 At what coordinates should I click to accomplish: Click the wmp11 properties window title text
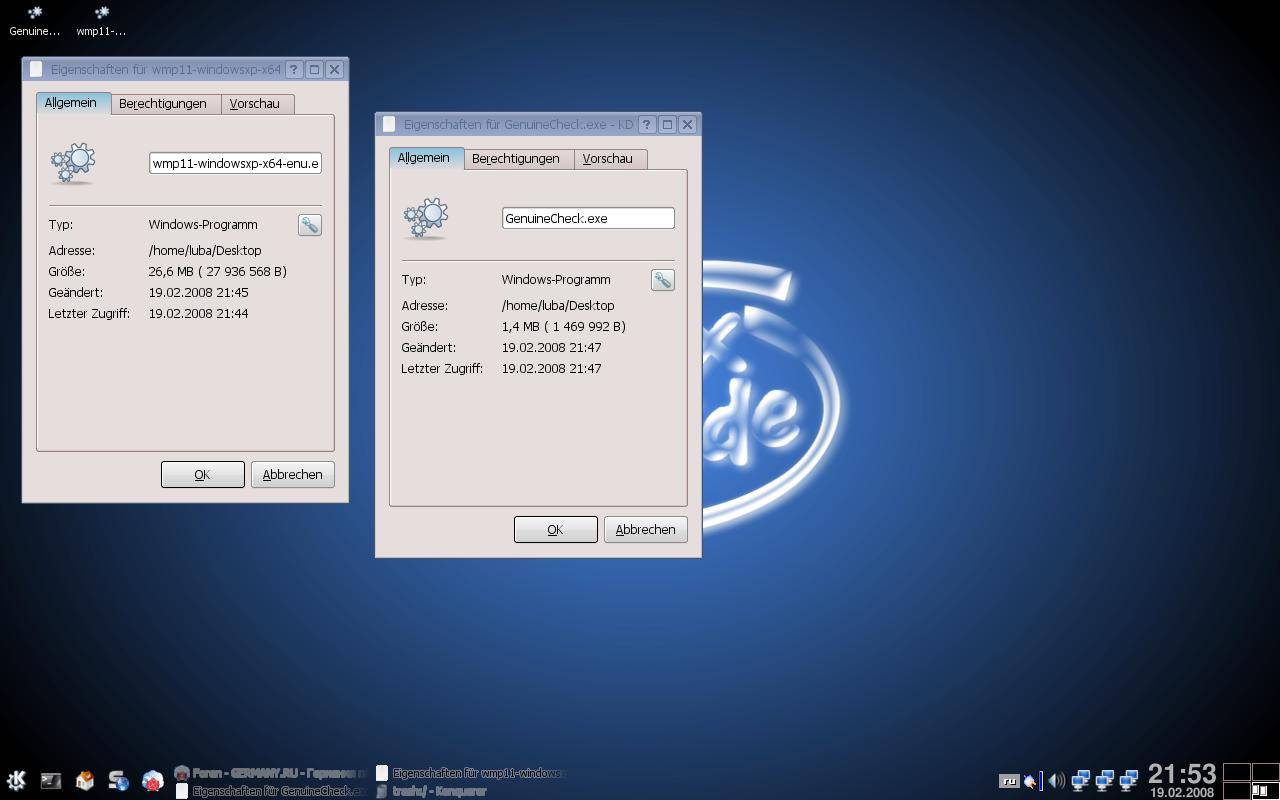[x=166, y=70]
